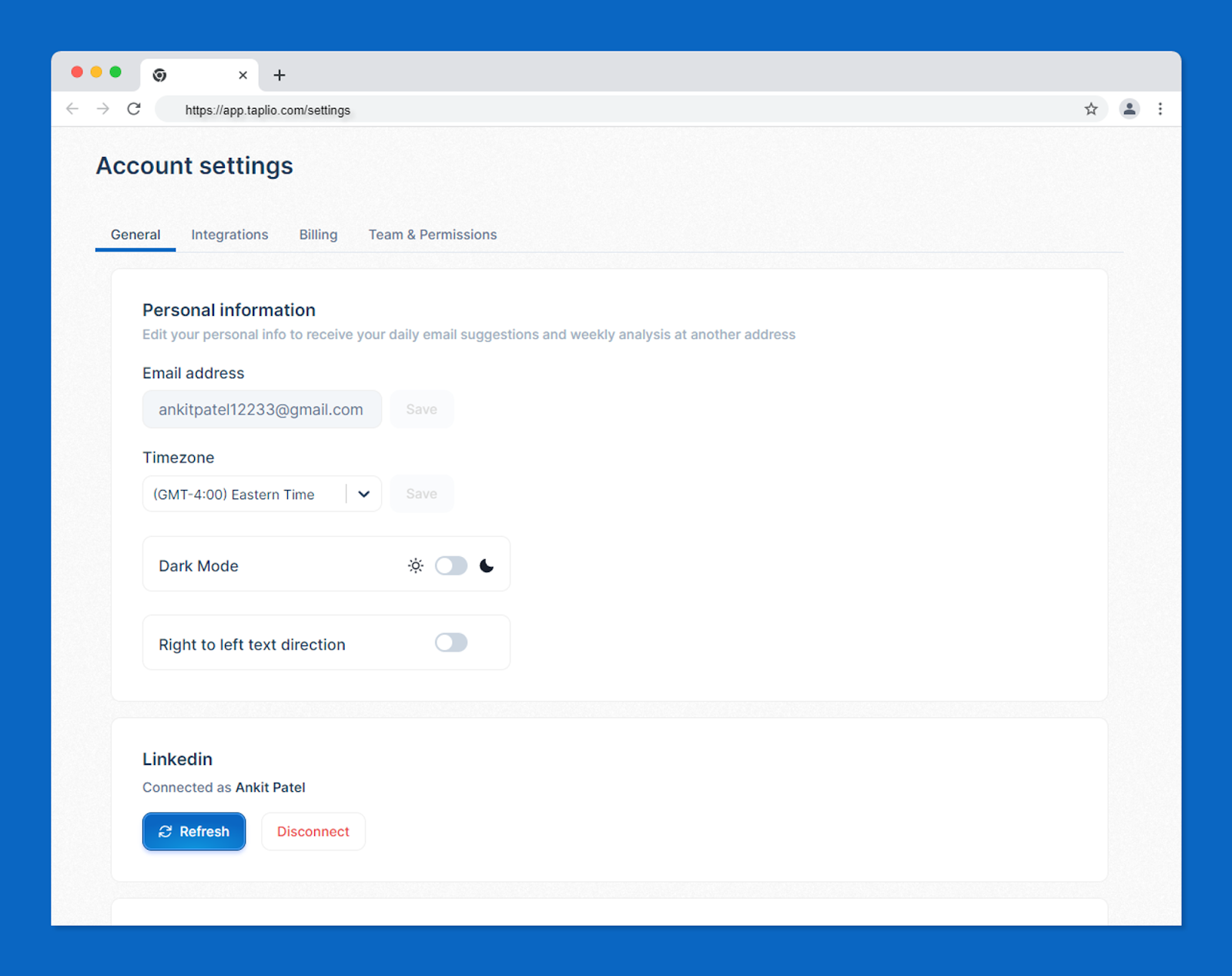Screen dimensions: 1232x976
Task: Disconnect the LinkedIn account
Action: [x=313, y=831]
